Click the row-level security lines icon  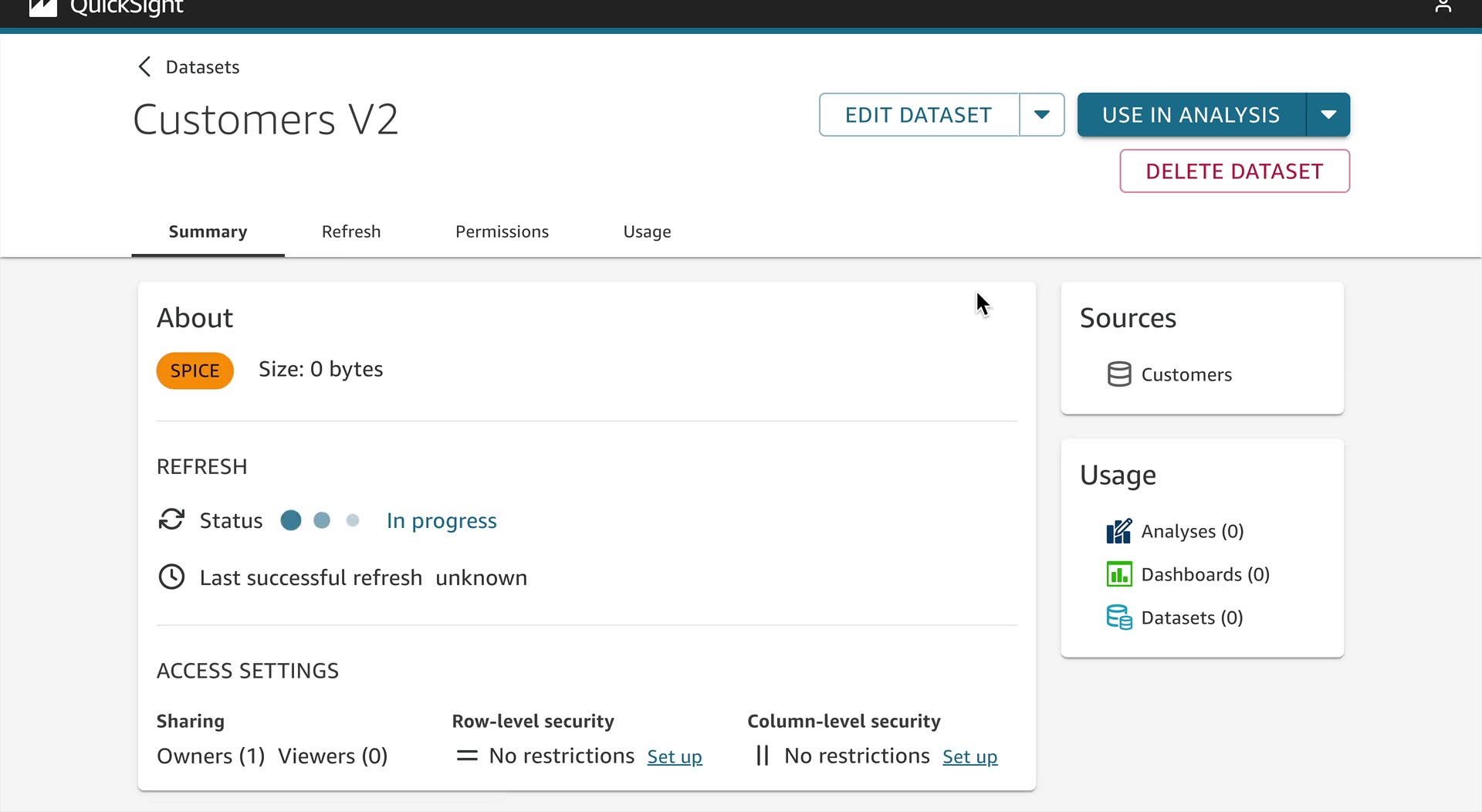(x=467, y=756)
